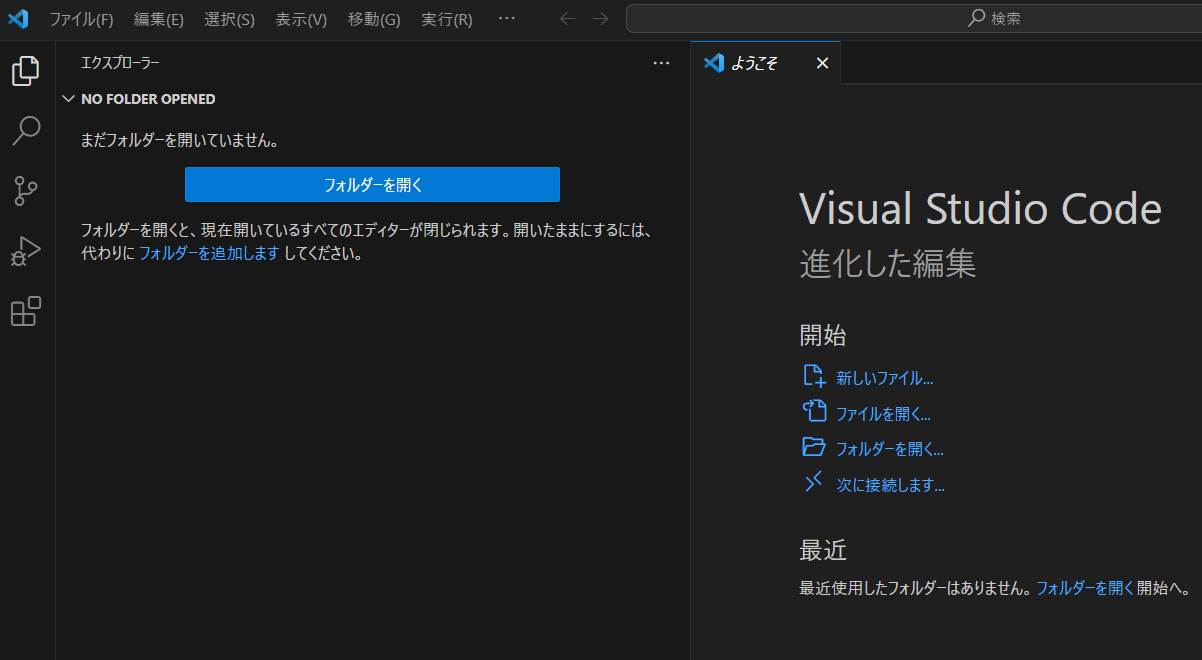This screenshot has height=660, width=1202.
Task: Open the Source Control icon
Action: [26, 190]
